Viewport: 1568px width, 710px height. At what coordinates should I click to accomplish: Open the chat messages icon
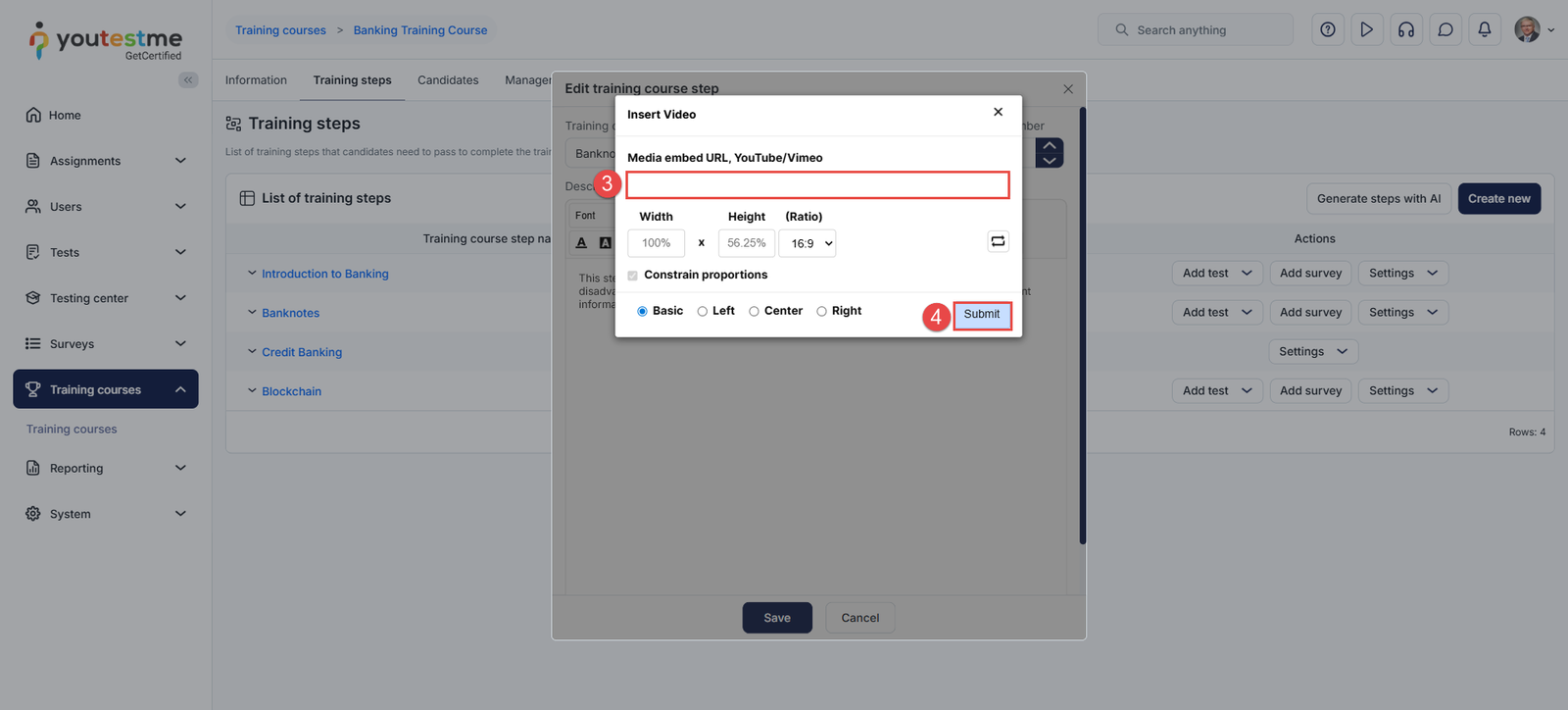(x=1445, y=29)
